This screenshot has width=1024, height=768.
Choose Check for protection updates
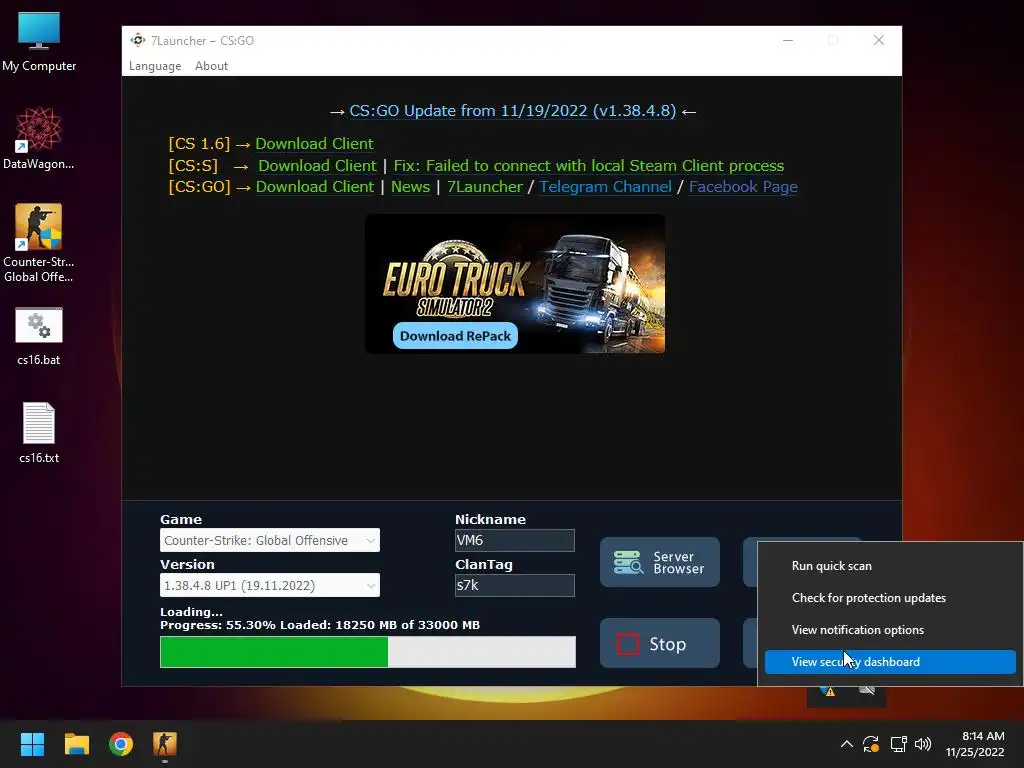coord(890,598)
